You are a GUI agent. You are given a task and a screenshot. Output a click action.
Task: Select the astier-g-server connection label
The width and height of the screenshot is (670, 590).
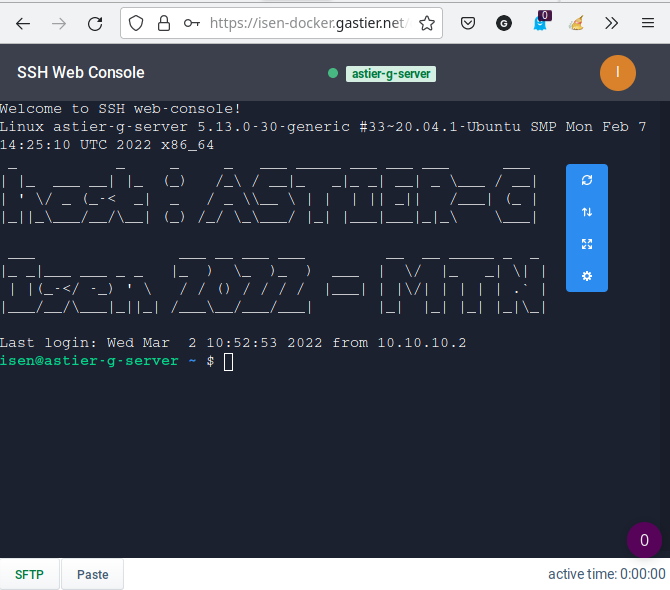pos(390,73)
